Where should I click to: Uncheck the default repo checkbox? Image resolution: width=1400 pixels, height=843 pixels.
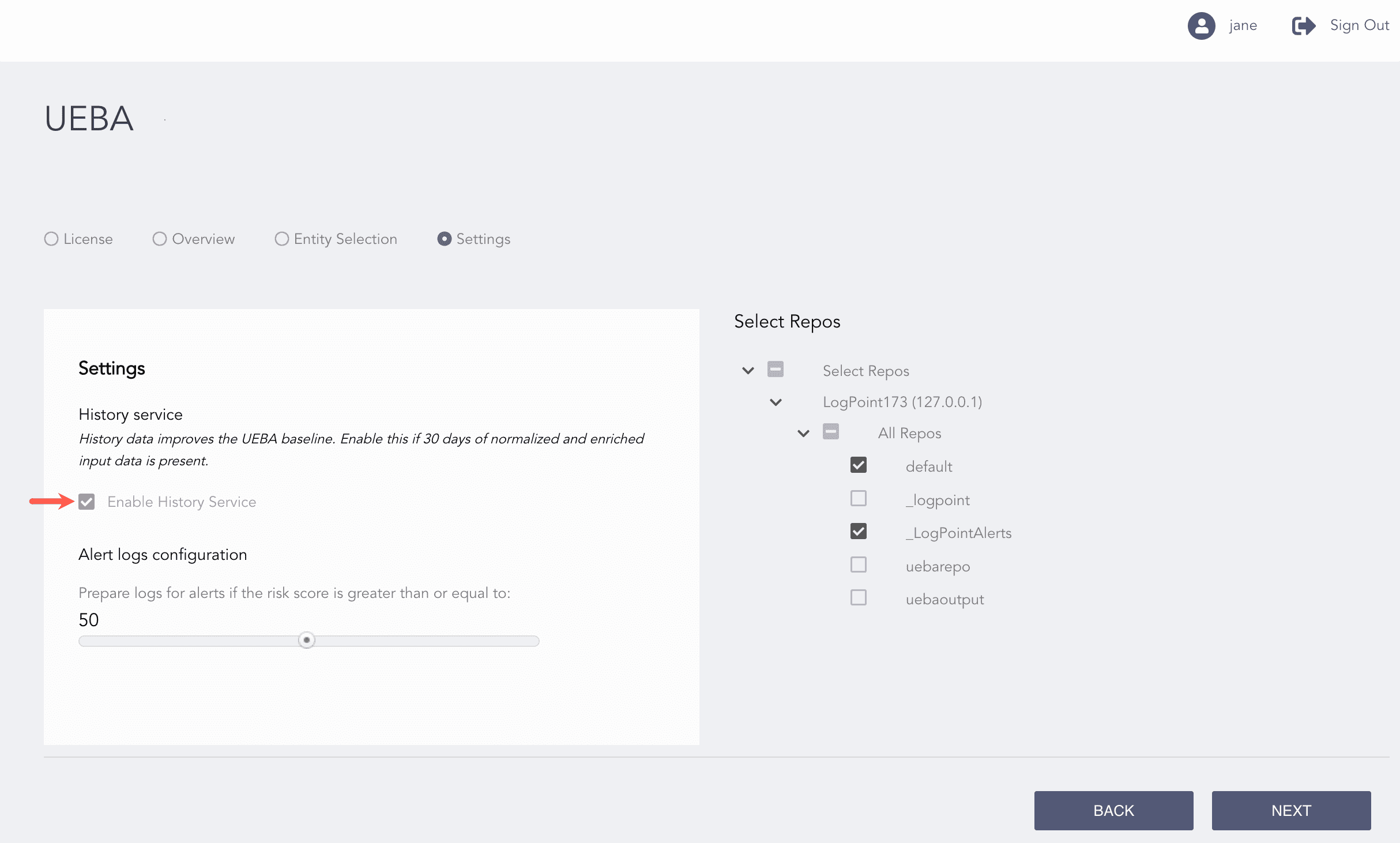point(858,465)
